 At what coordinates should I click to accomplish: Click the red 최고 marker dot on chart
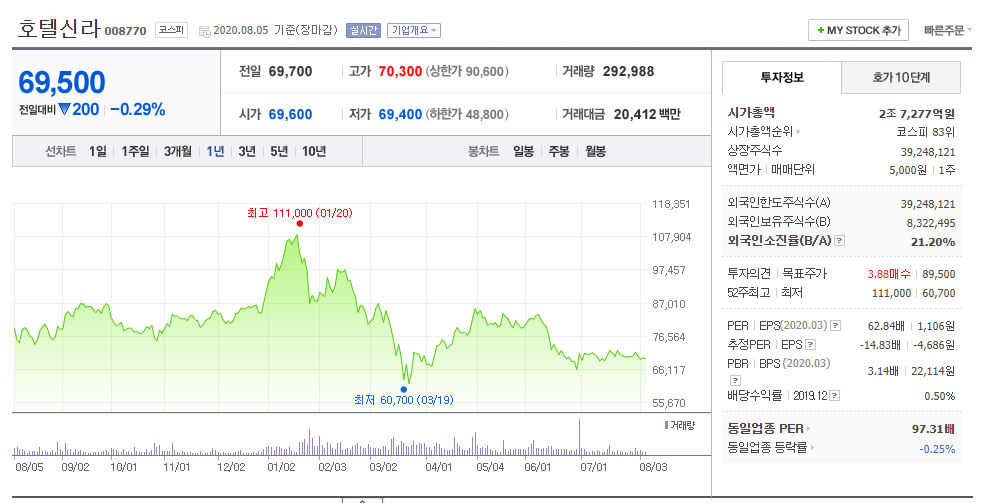[300, 223]
